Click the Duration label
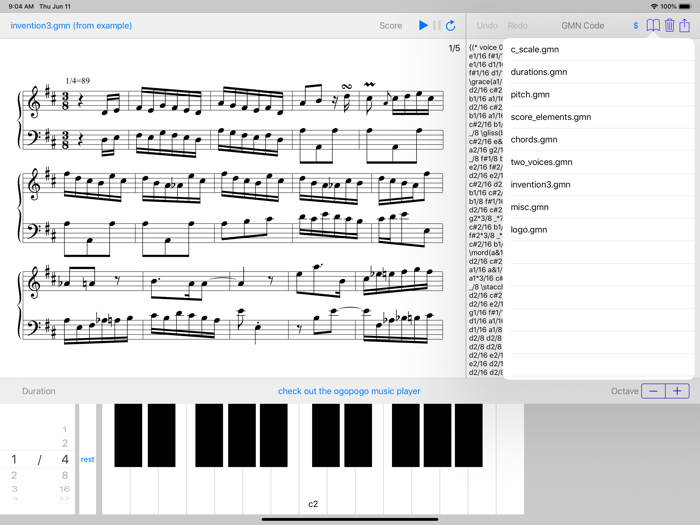 39,391
